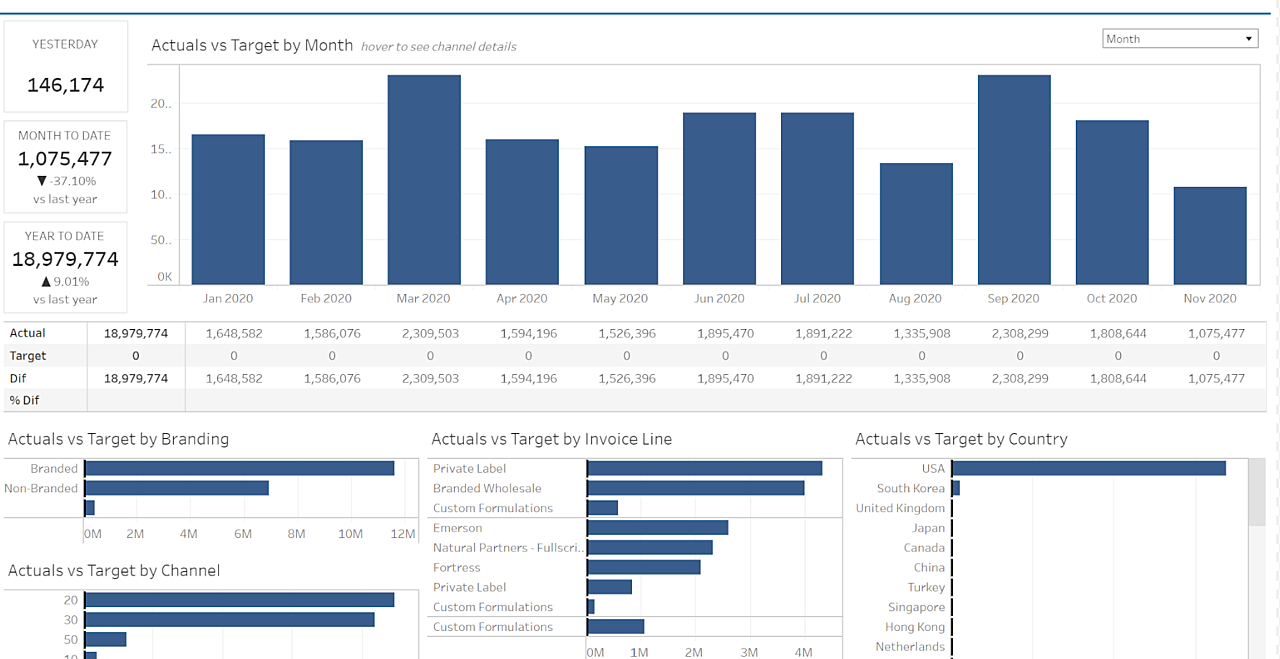Select channel 20 bar in Channel chart
The image size is (1280, 659).
pyautogui.click(x=240, y=600)
